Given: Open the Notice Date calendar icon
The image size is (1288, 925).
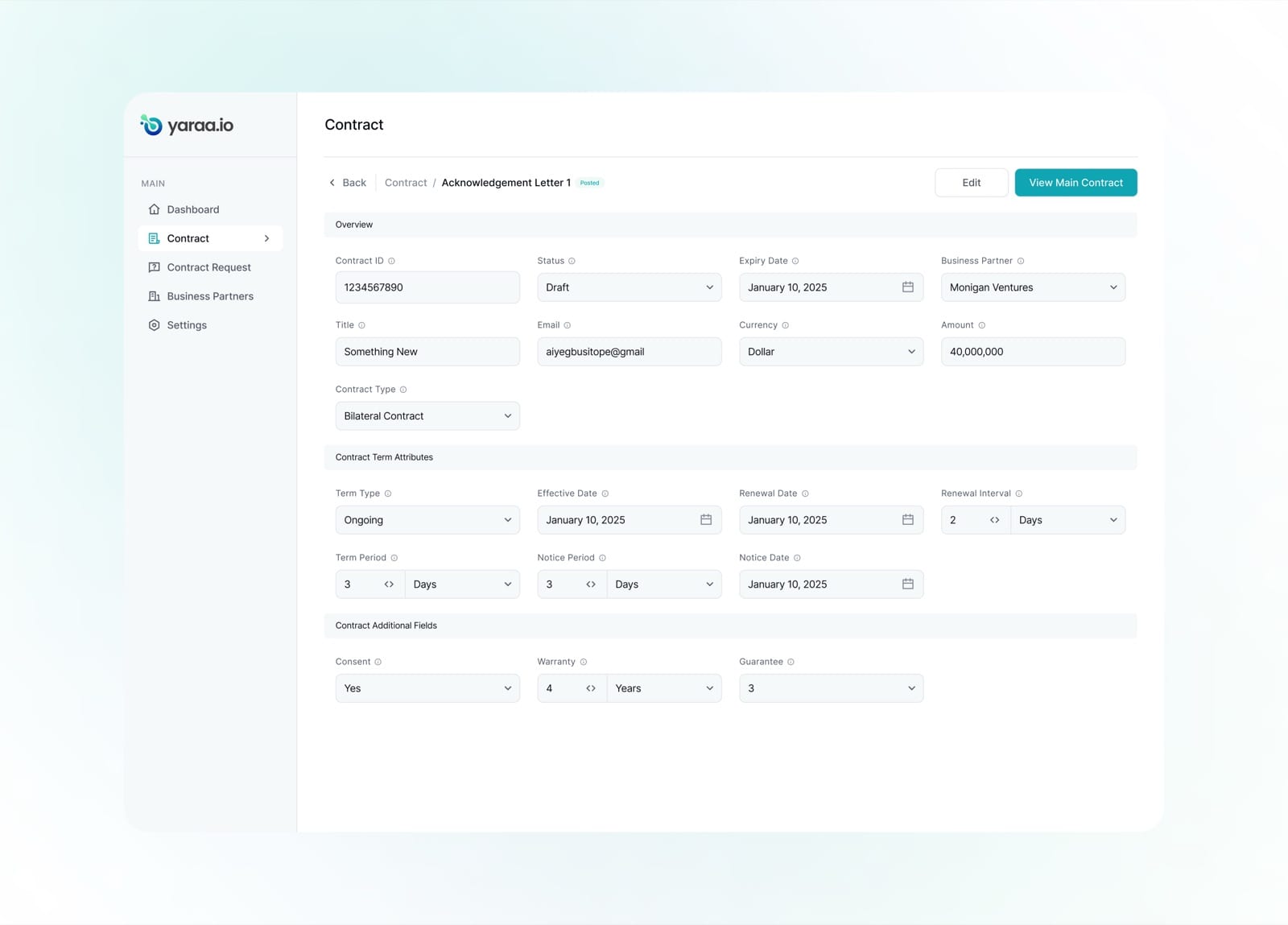Looking at the screenshot, I should (907, 584).
